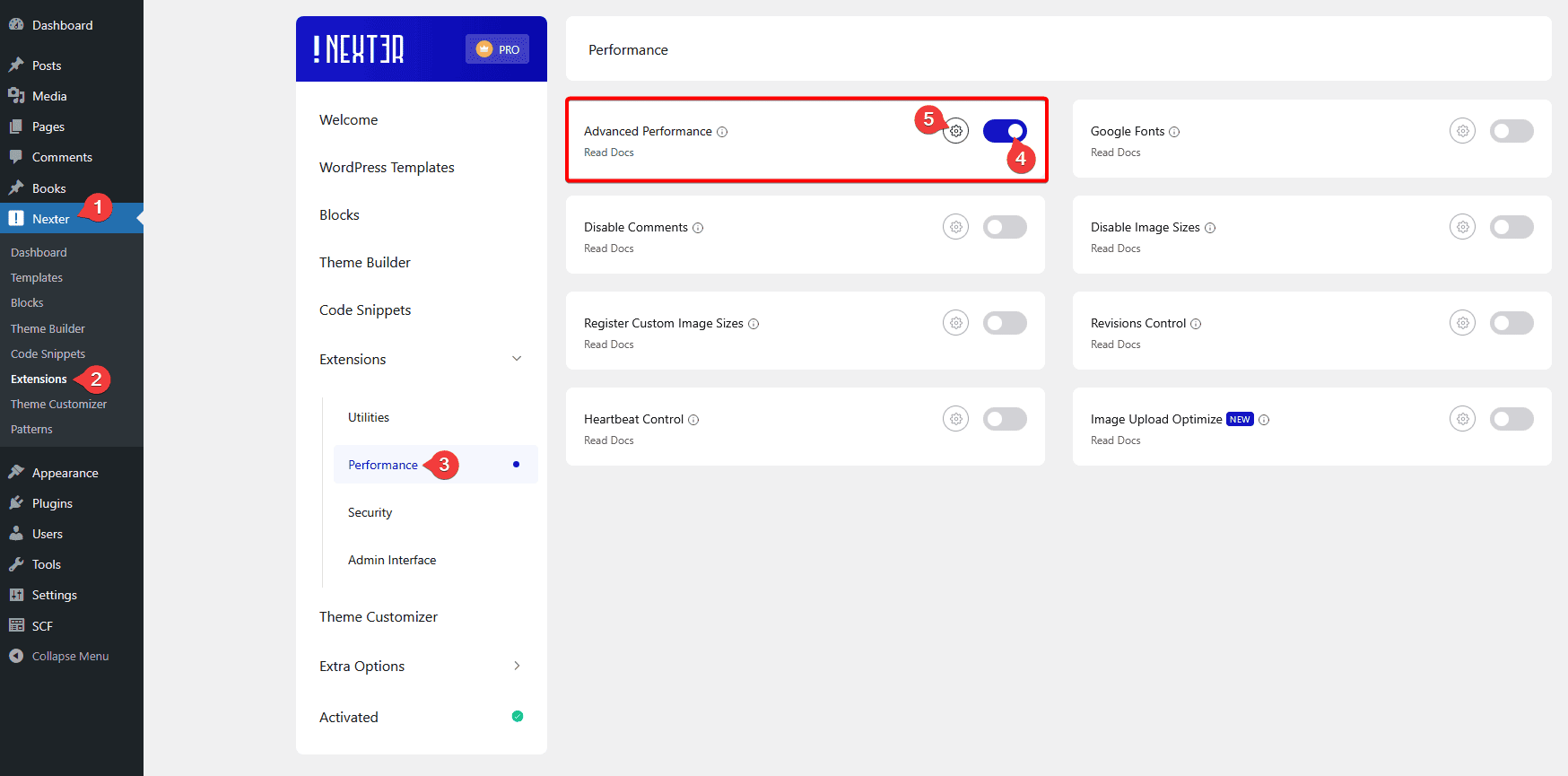The width and height of the screenshot is (1568, 776).
Task: Click info icon beside Disable Comments
Action: point(698,228)
